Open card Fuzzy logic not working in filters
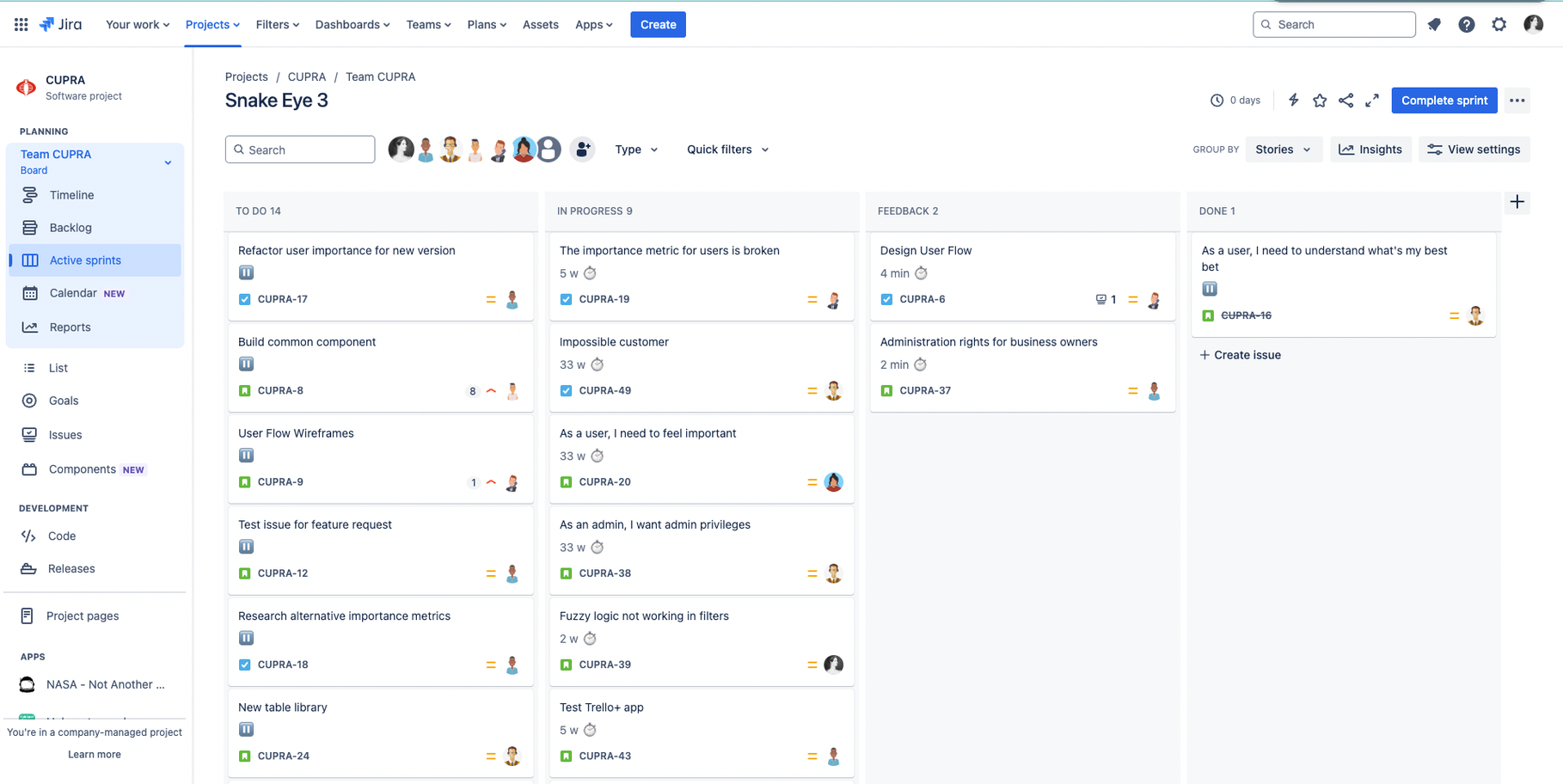The image size is (1563, 784). 702,641
